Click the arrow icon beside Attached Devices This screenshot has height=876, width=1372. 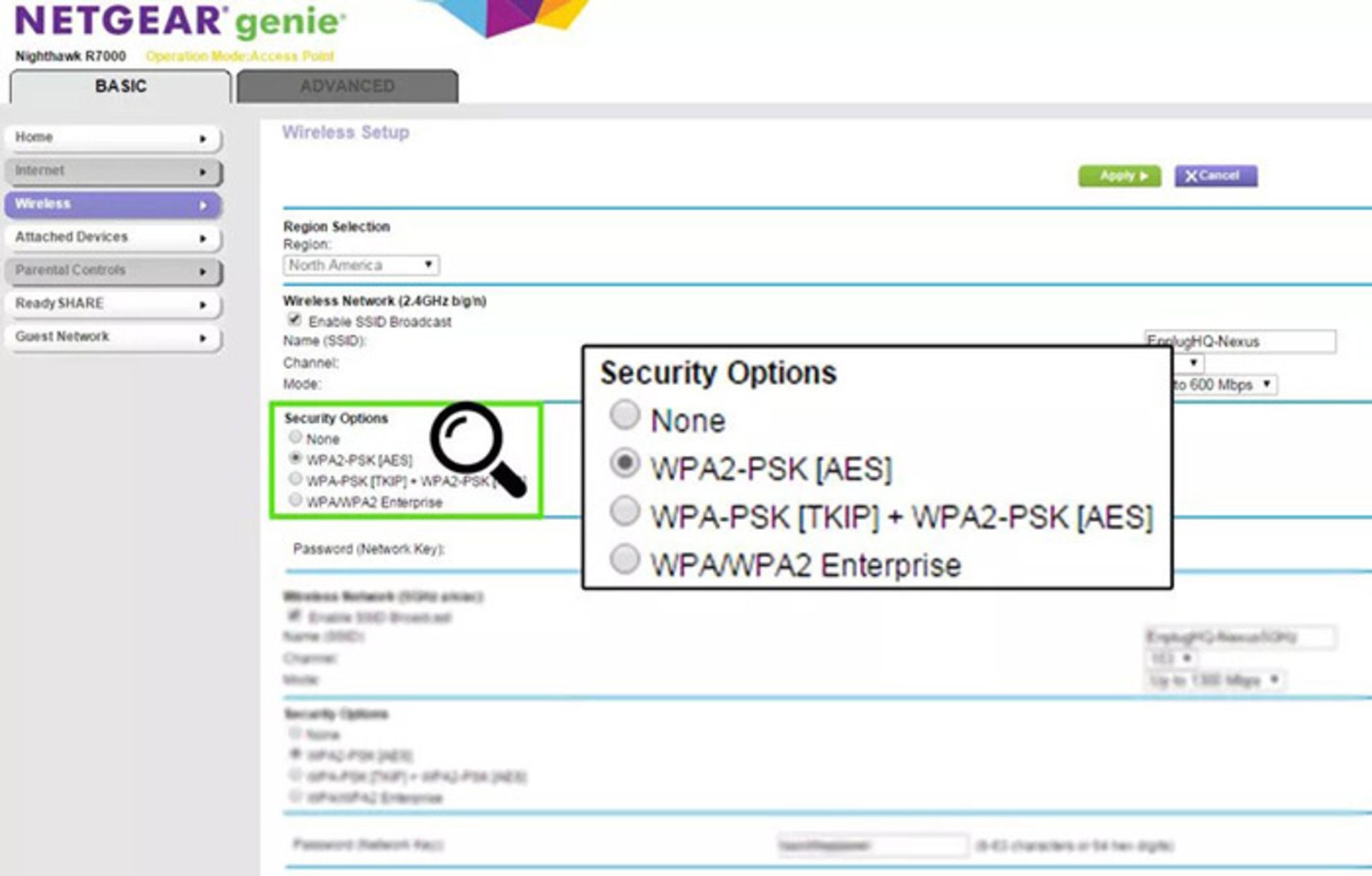point(202,237)
